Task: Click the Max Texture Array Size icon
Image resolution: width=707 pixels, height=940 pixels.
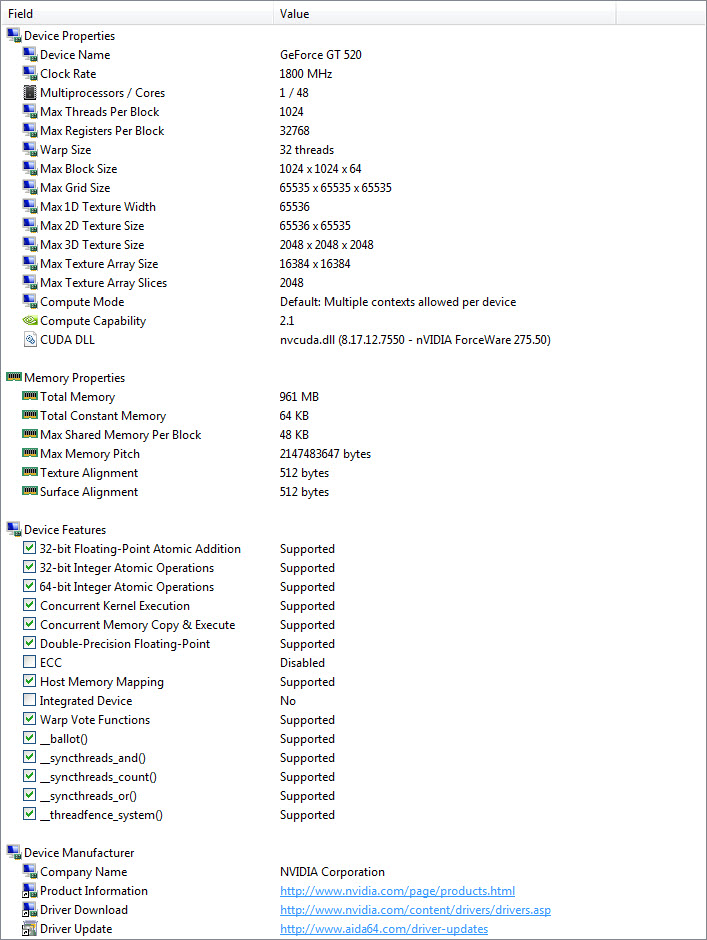Action: [x=30, y=263]
